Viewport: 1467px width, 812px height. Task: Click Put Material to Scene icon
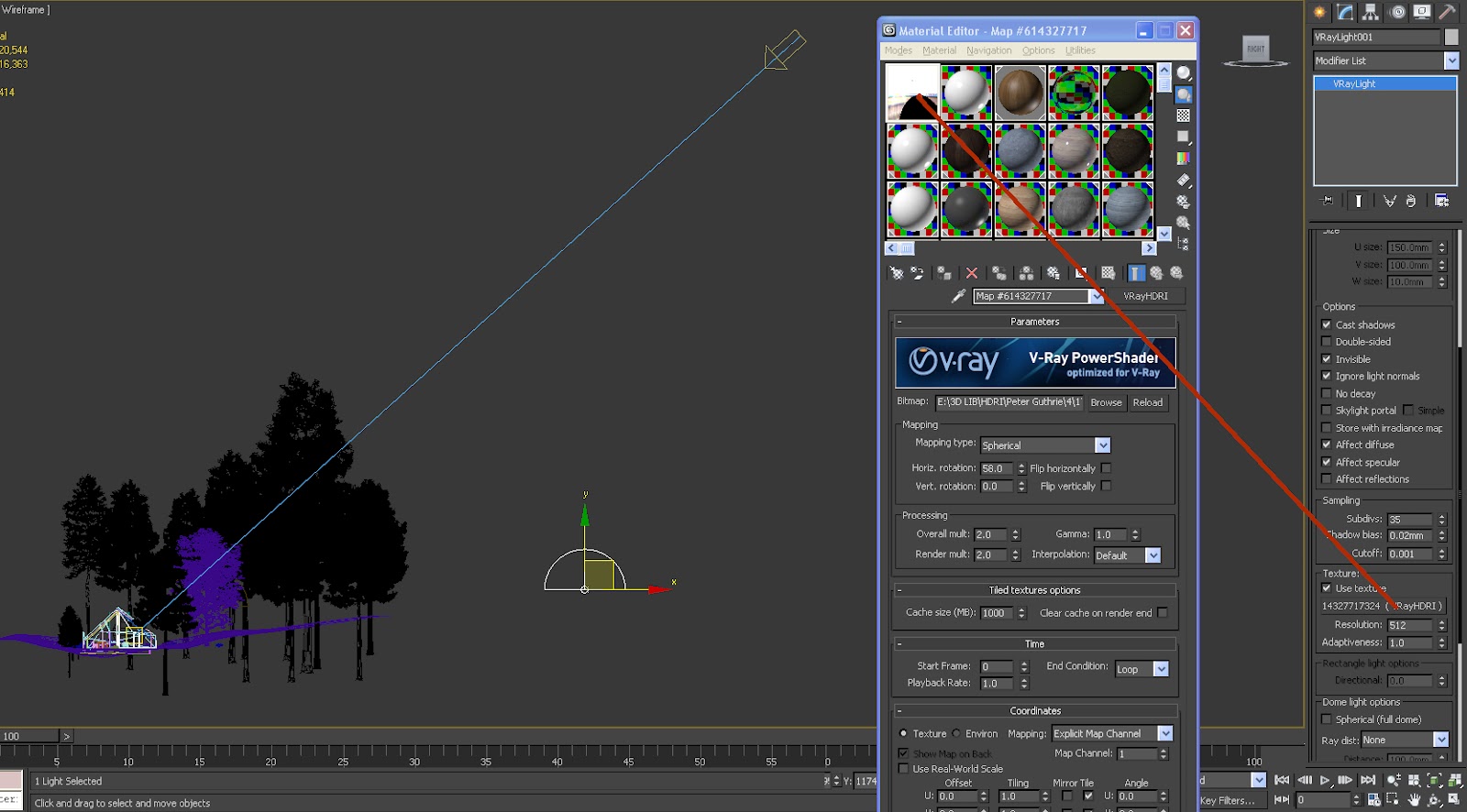click(917, 273)
